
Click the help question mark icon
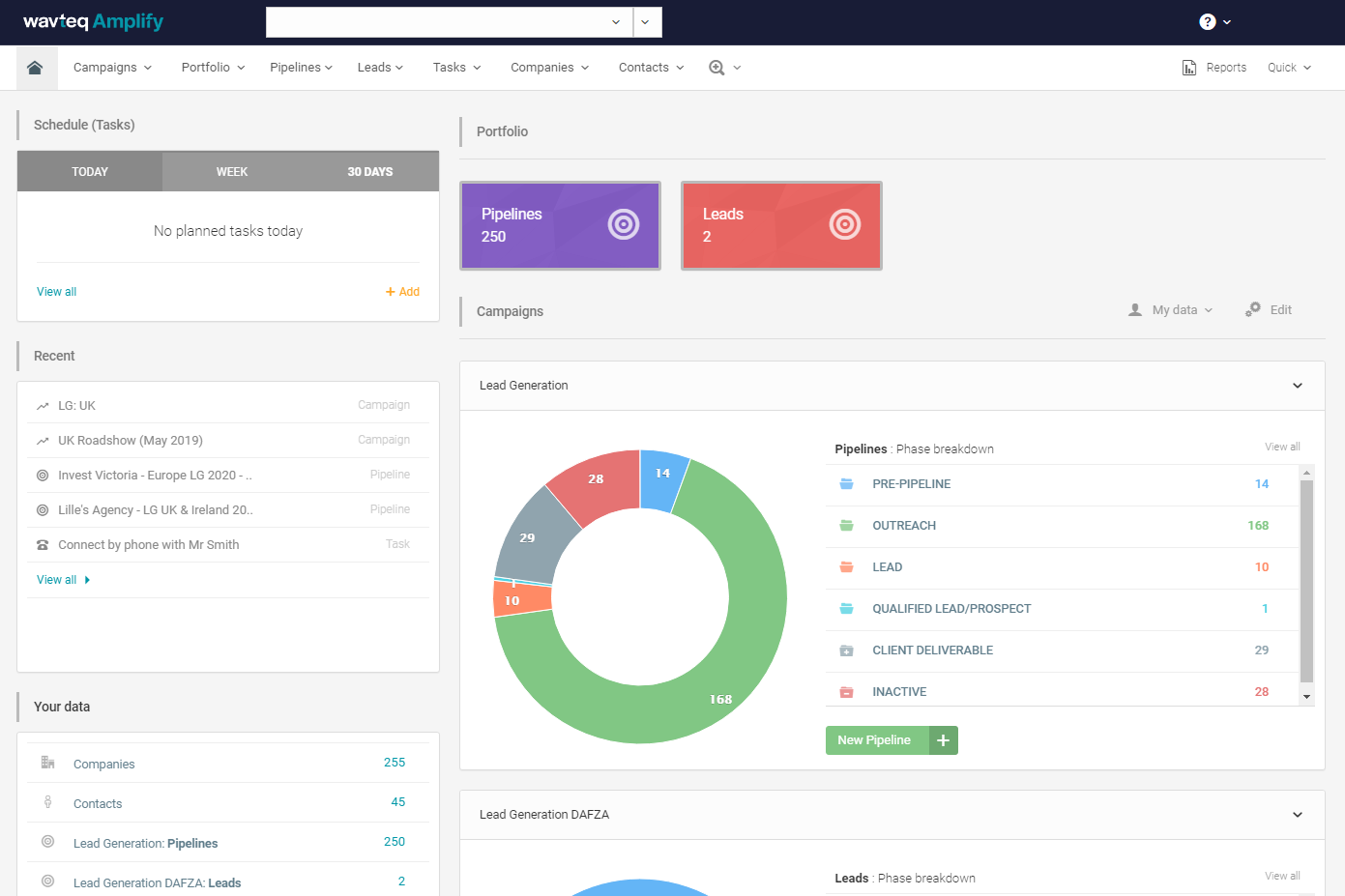pos(1206,21)
